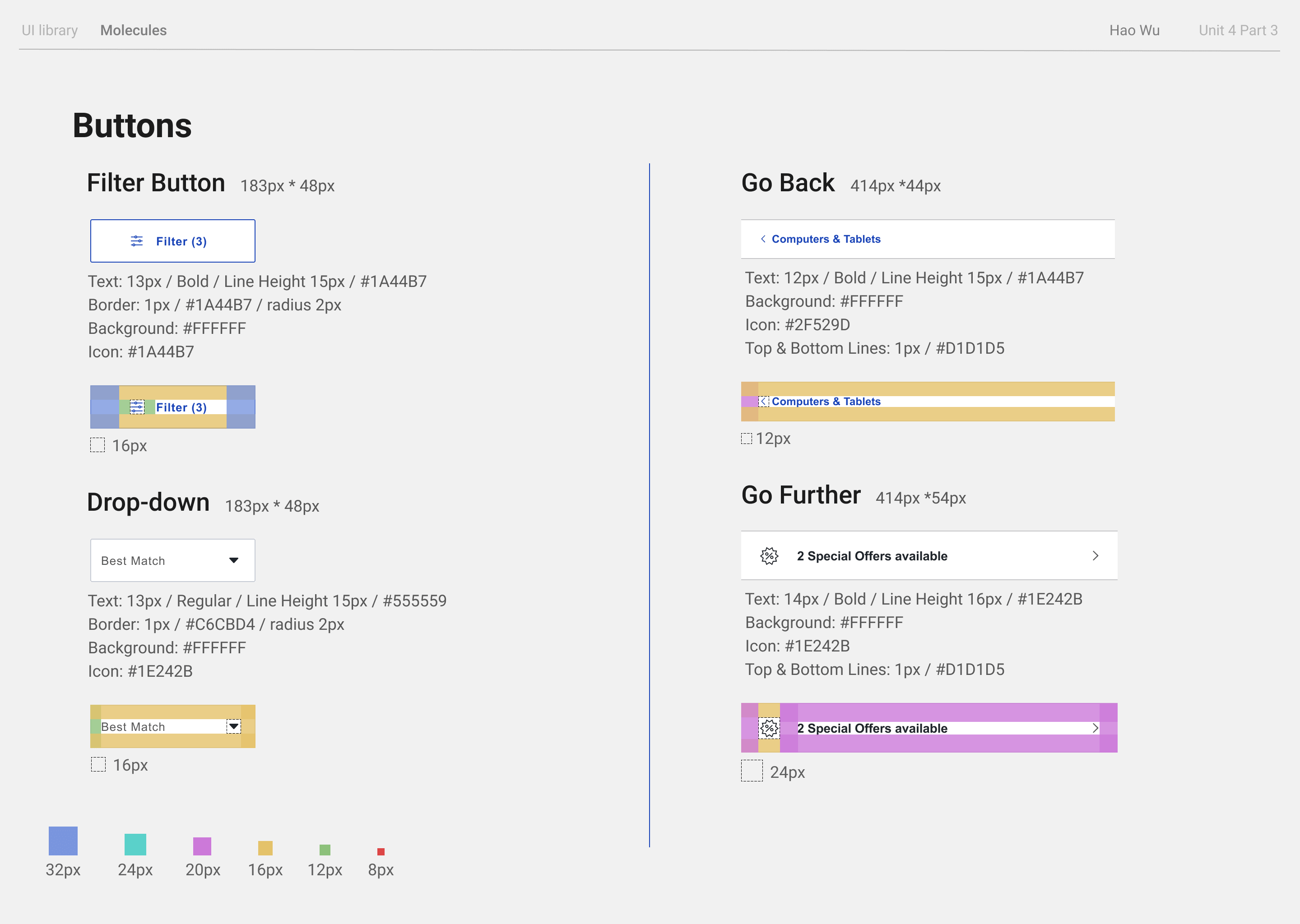
Task: Click right chevron in the annotated offers row
Action: pyautogui.click(x=1095, y=728)
